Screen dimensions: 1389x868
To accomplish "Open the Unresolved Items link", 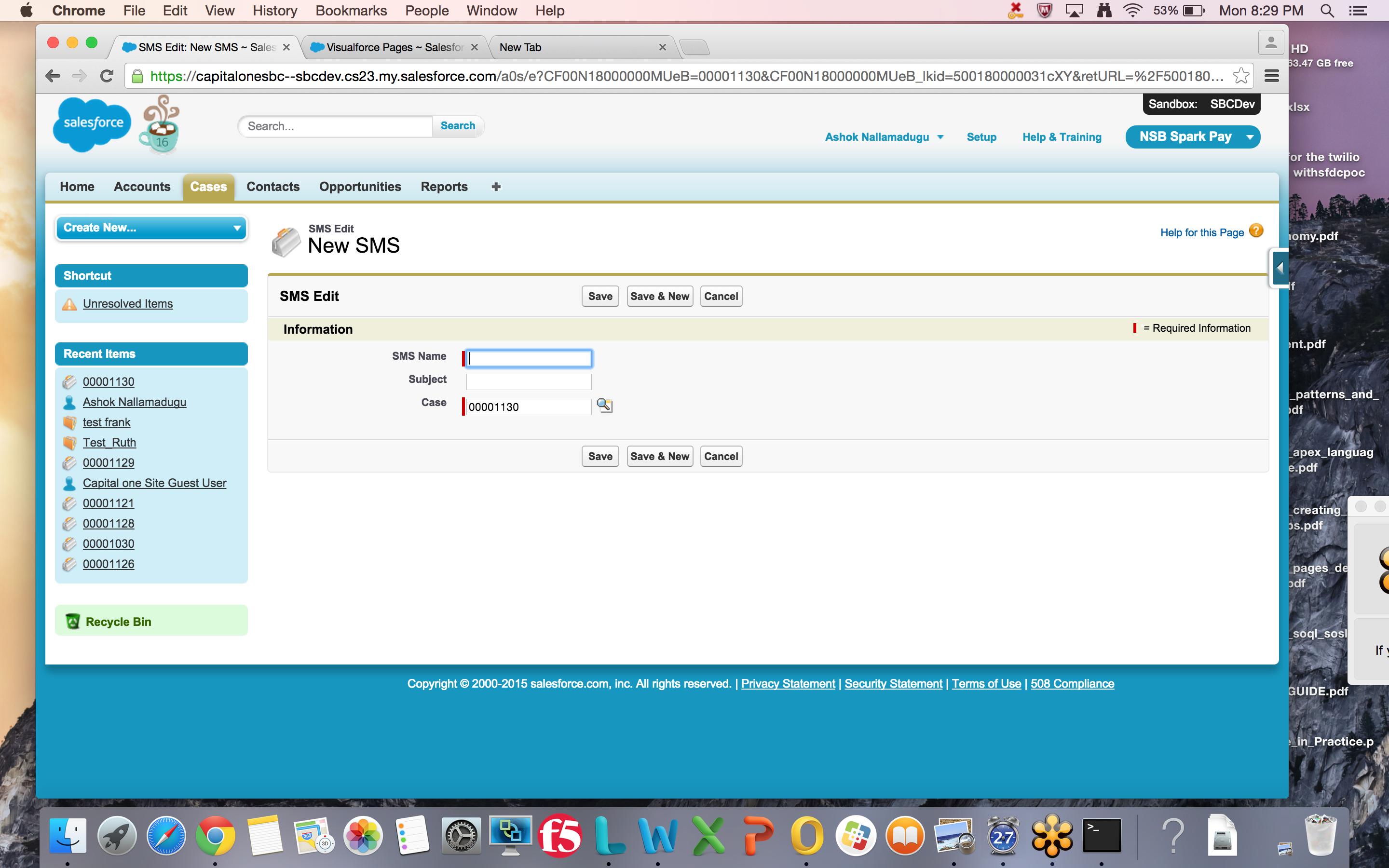I will pos(127,304).
